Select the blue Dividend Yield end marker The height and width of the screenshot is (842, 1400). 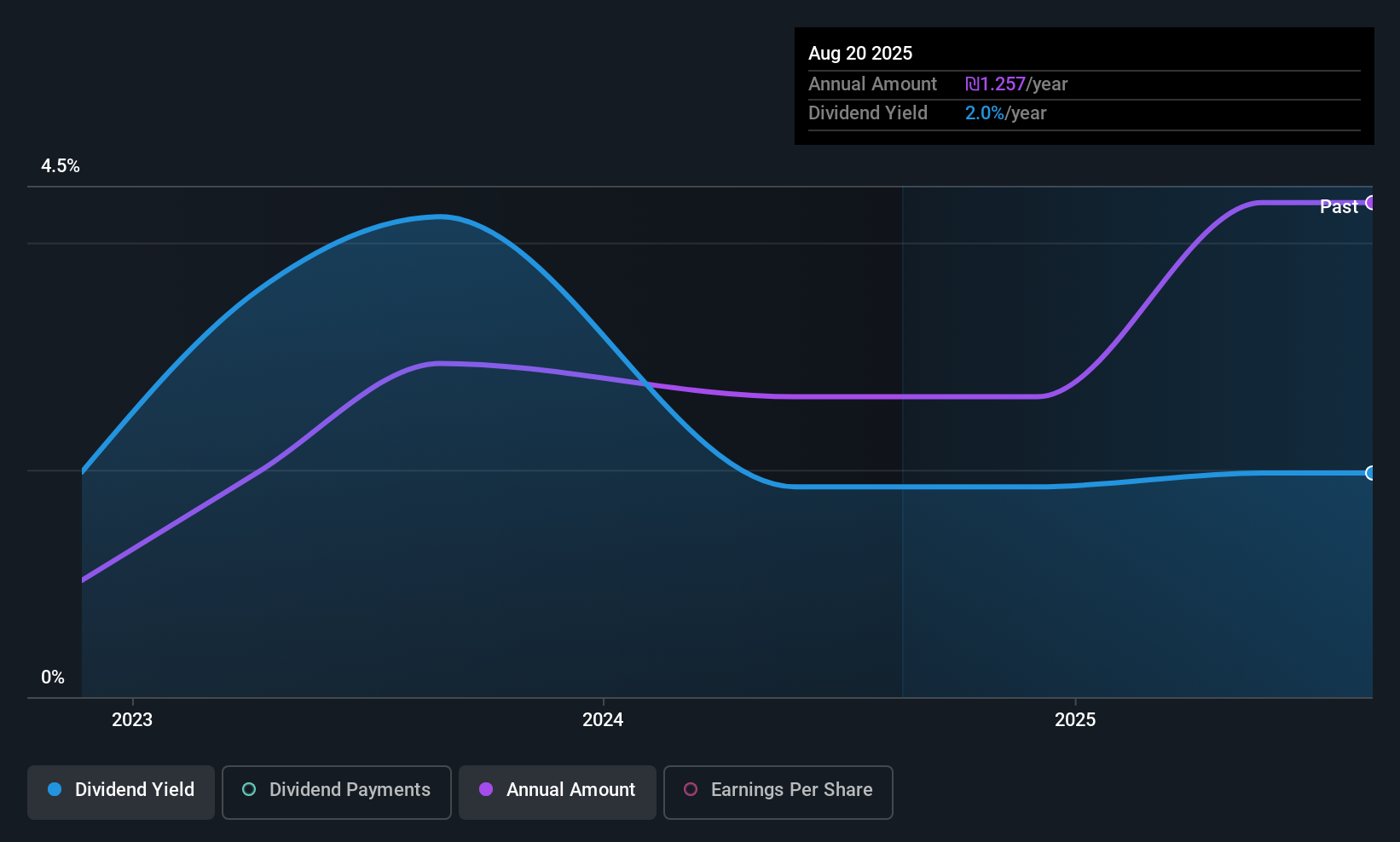pos(1371,473)
